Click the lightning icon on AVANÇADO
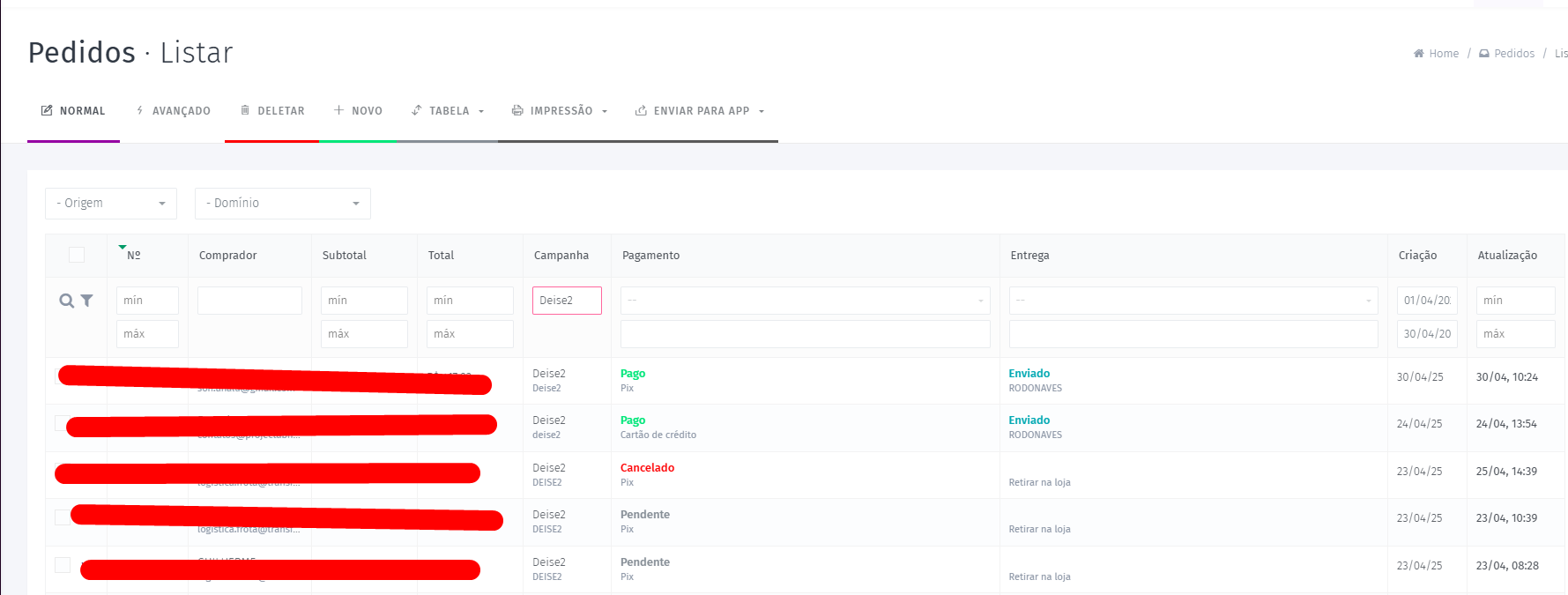 click(x=140, y=110)
